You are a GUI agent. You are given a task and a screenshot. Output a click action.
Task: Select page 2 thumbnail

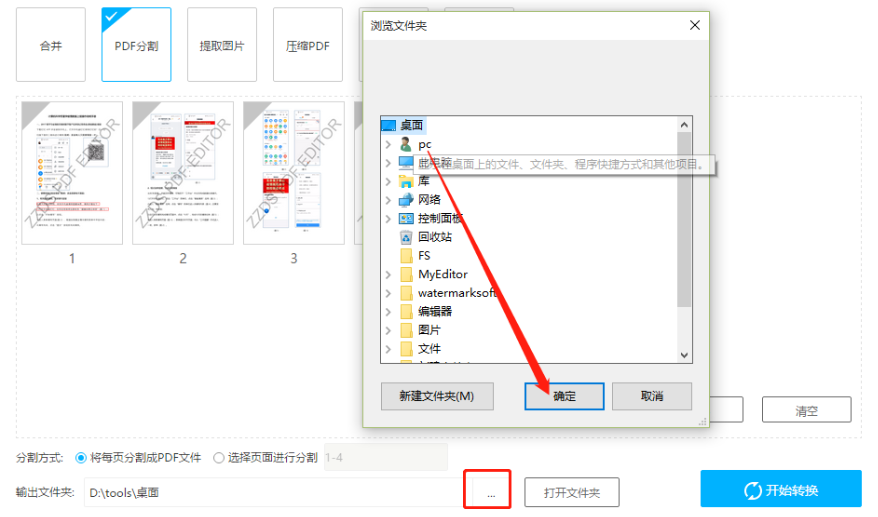coord(183,173)
